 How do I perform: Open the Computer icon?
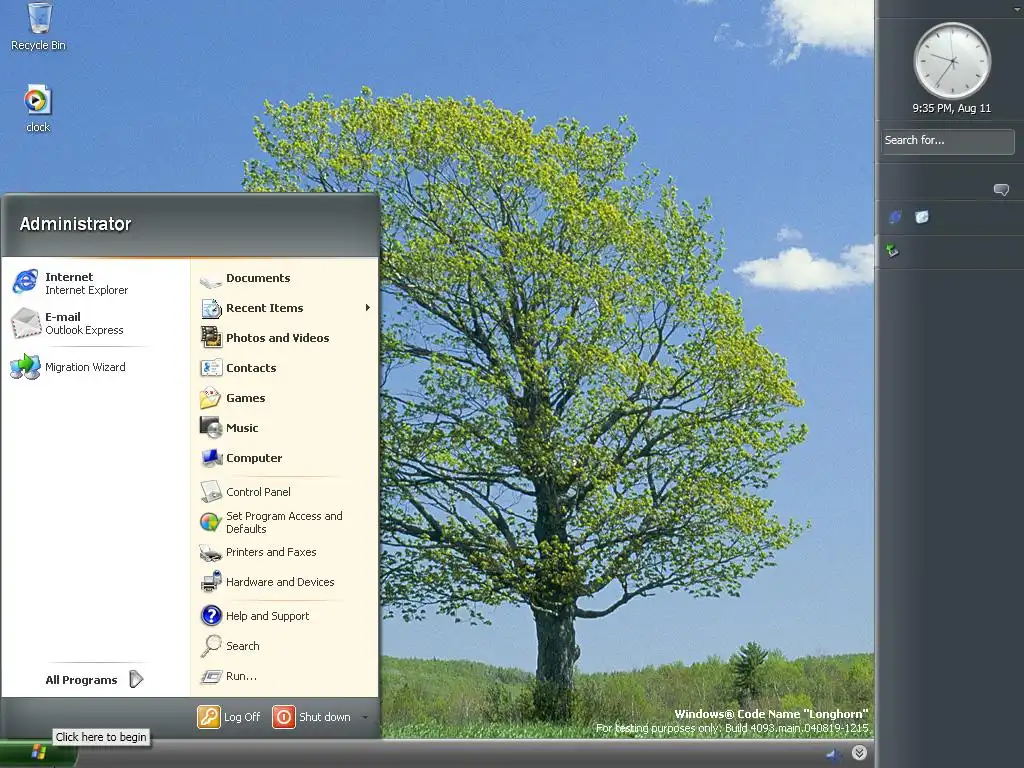(211, 458)
